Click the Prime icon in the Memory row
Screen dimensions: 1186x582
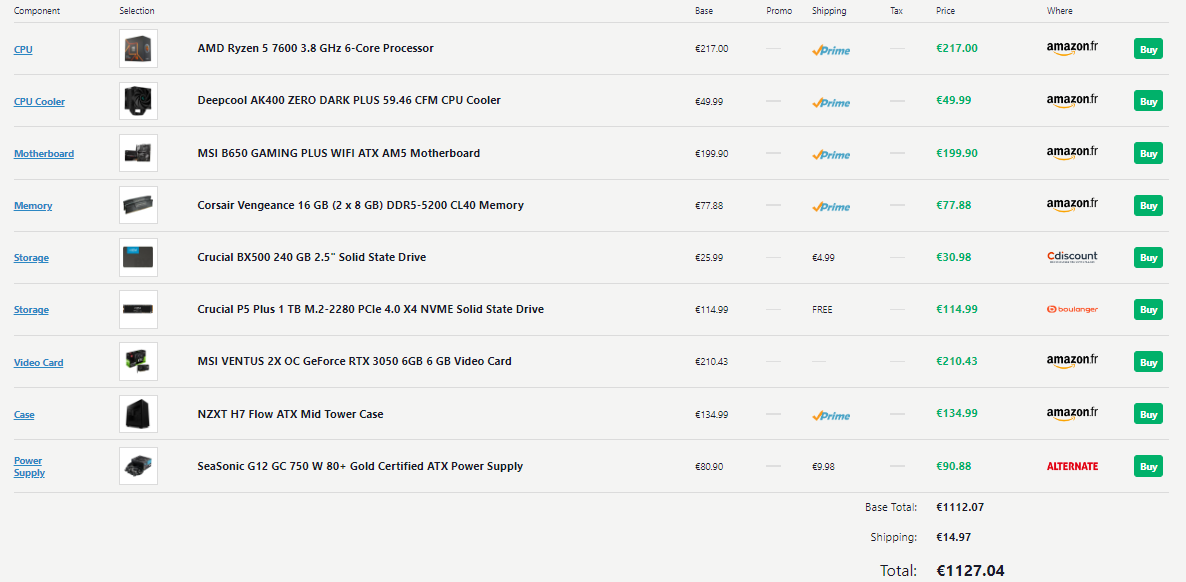[x=831, y=206]
